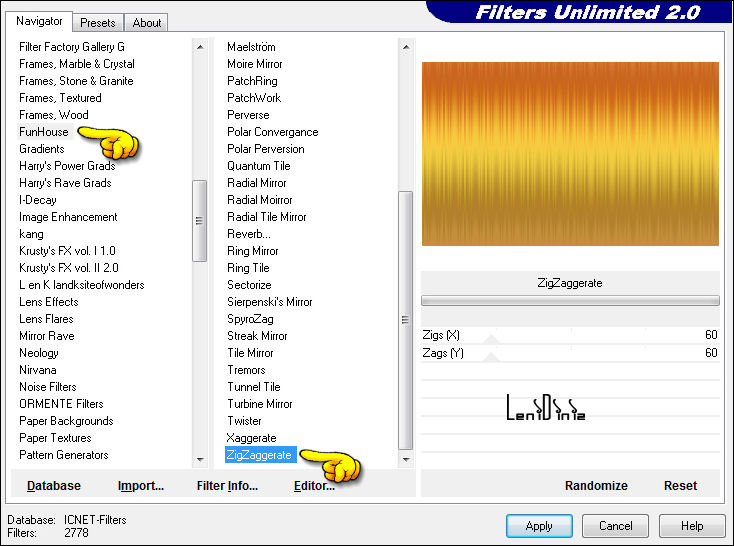Open the About tab
Viewport: 734px width, 546px height.
[x=147, y=22]
